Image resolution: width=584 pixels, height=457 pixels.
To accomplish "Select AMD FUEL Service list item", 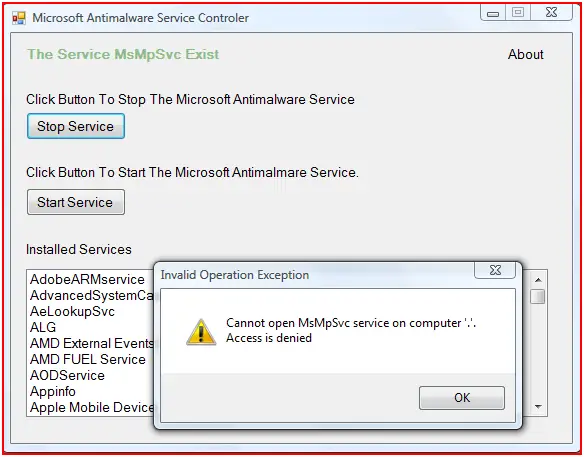I will pyautogui.click(x=88, y=359).
